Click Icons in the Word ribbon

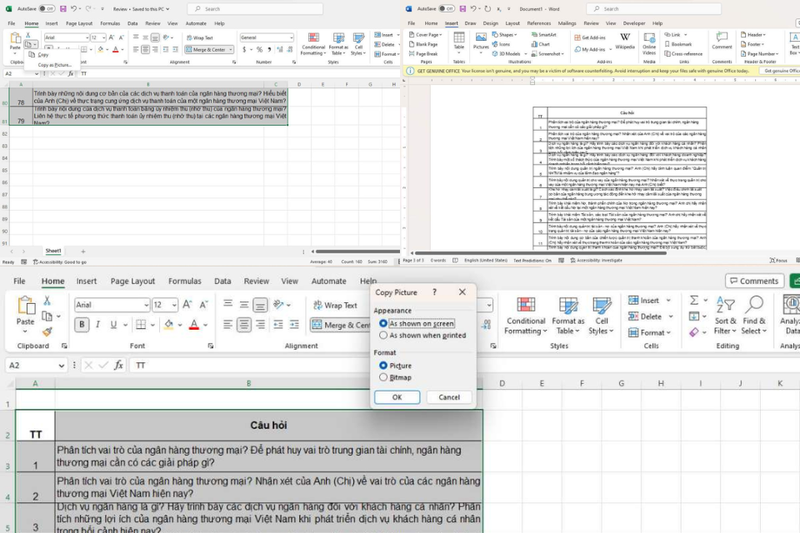coord(501,44)
